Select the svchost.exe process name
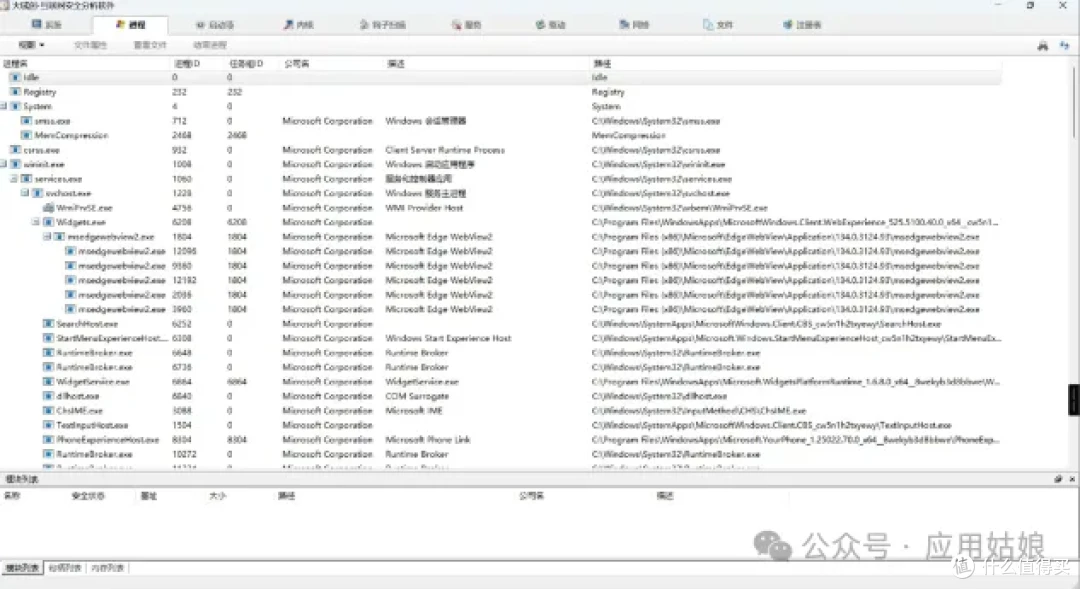This screenshot has height=589, width=1080. (68, 193)
